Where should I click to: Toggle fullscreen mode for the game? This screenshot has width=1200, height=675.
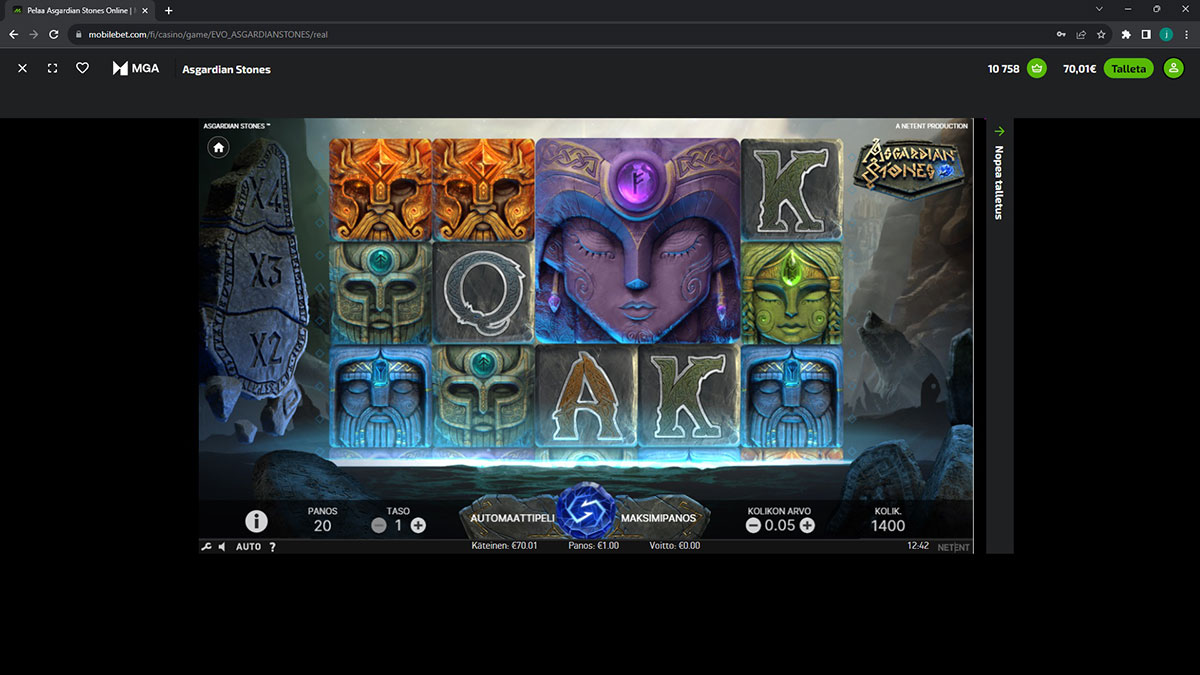[x=53, y=69]
